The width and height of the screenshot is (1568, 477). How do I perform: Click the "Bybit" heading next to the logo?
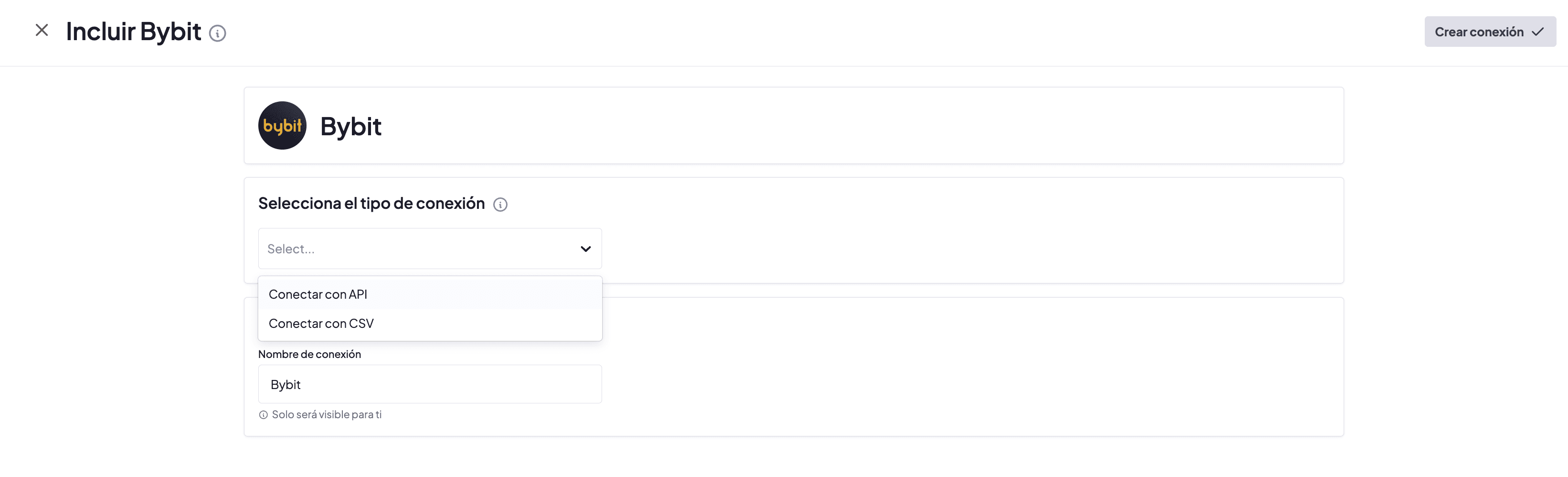point(351,126)
